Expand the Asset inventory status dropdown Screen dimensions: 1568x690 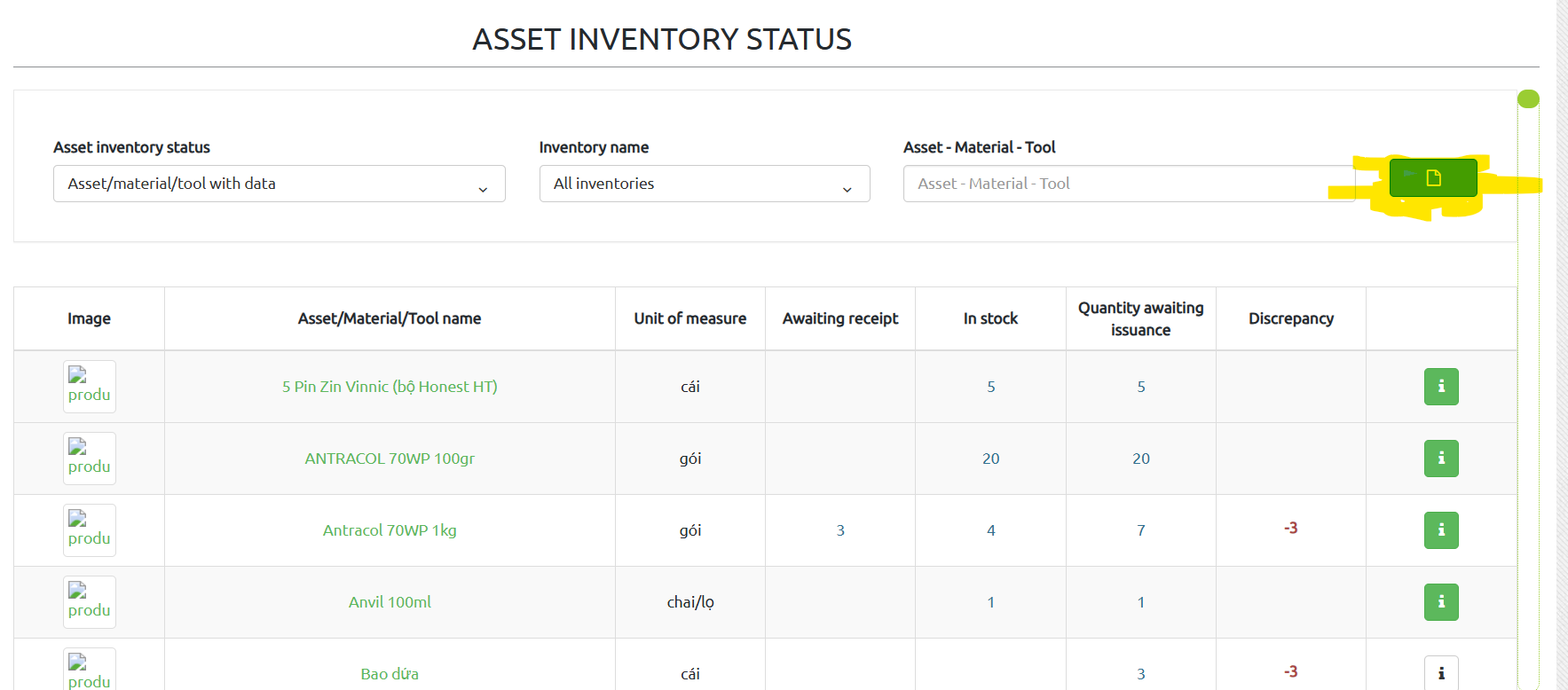pyautogui.click(x=279, y=184)
